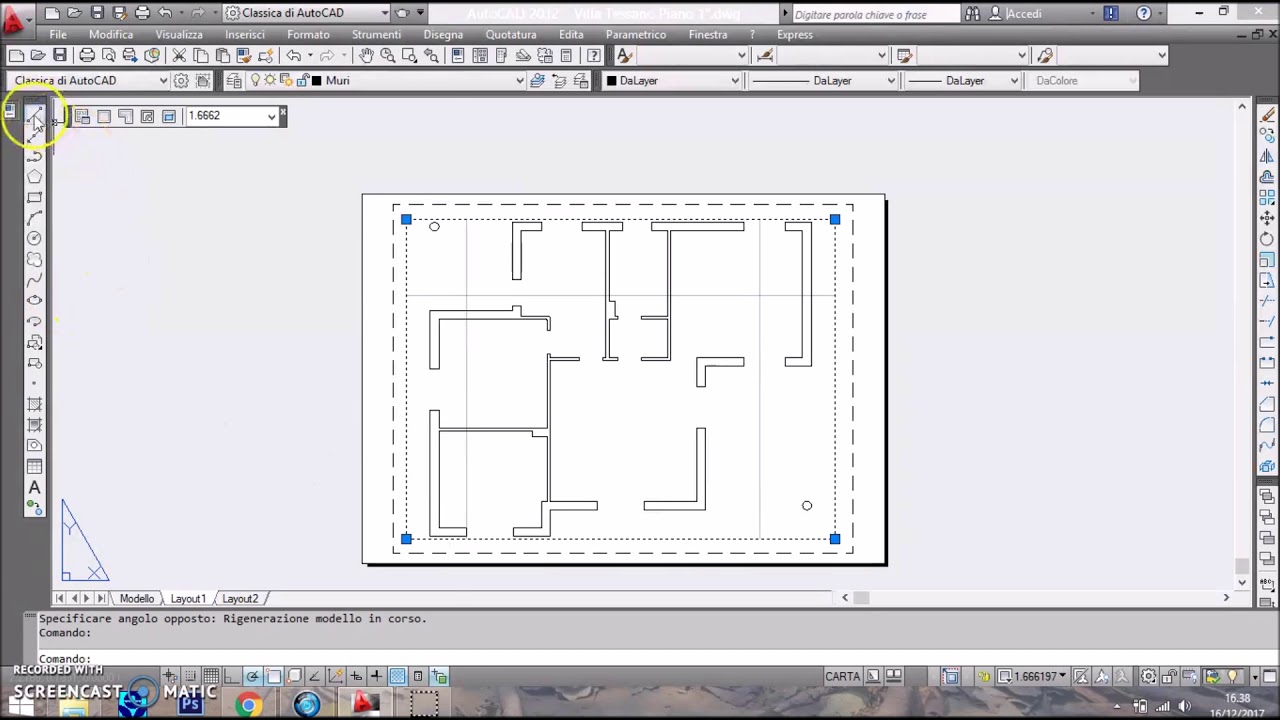Screen dimensions: 1280x720
Task: Toggle Polar Tracking in the status bar
Action: (x=253, y=676)
